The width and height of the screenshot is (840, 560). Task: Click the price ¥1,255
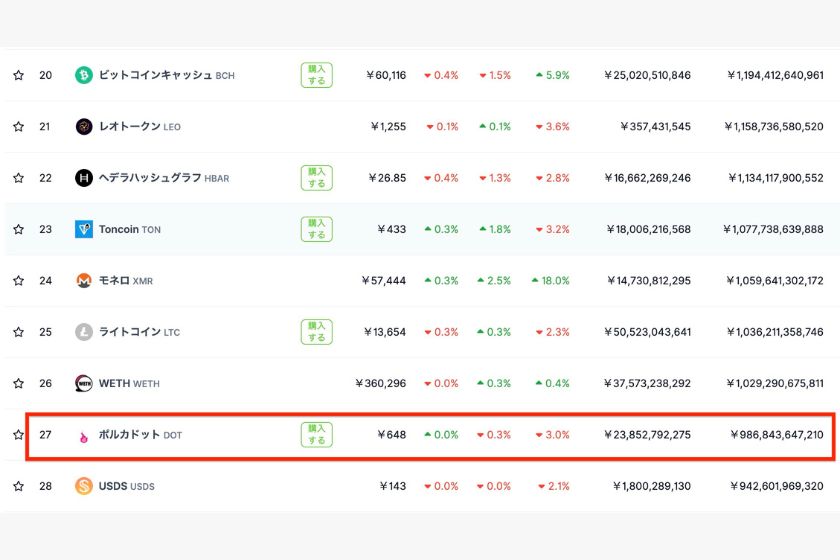(388, 126)
